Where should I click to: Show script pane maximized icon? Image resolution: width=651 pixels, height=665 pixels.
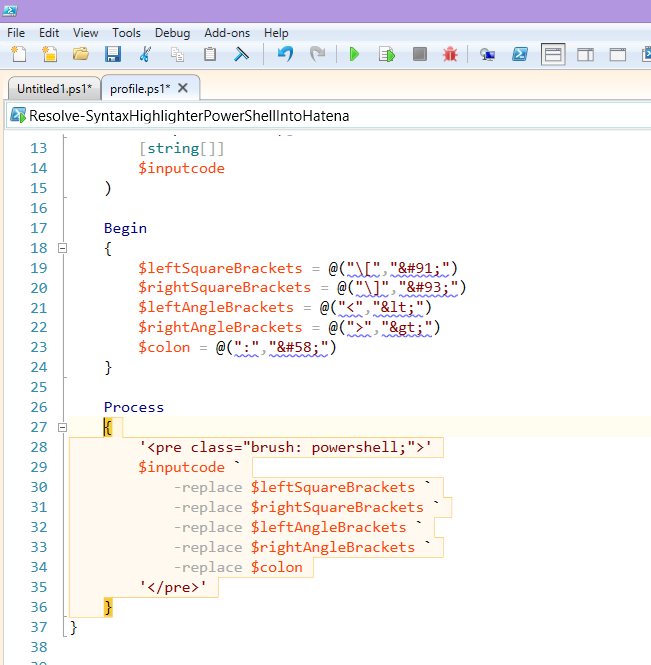pyautogui.click(x=617, y=54)
